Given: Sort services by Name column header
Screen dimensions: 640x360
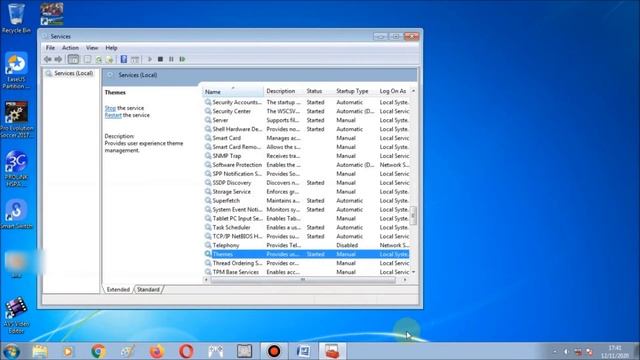Looking at the screenshot, I should pos(233,91).
